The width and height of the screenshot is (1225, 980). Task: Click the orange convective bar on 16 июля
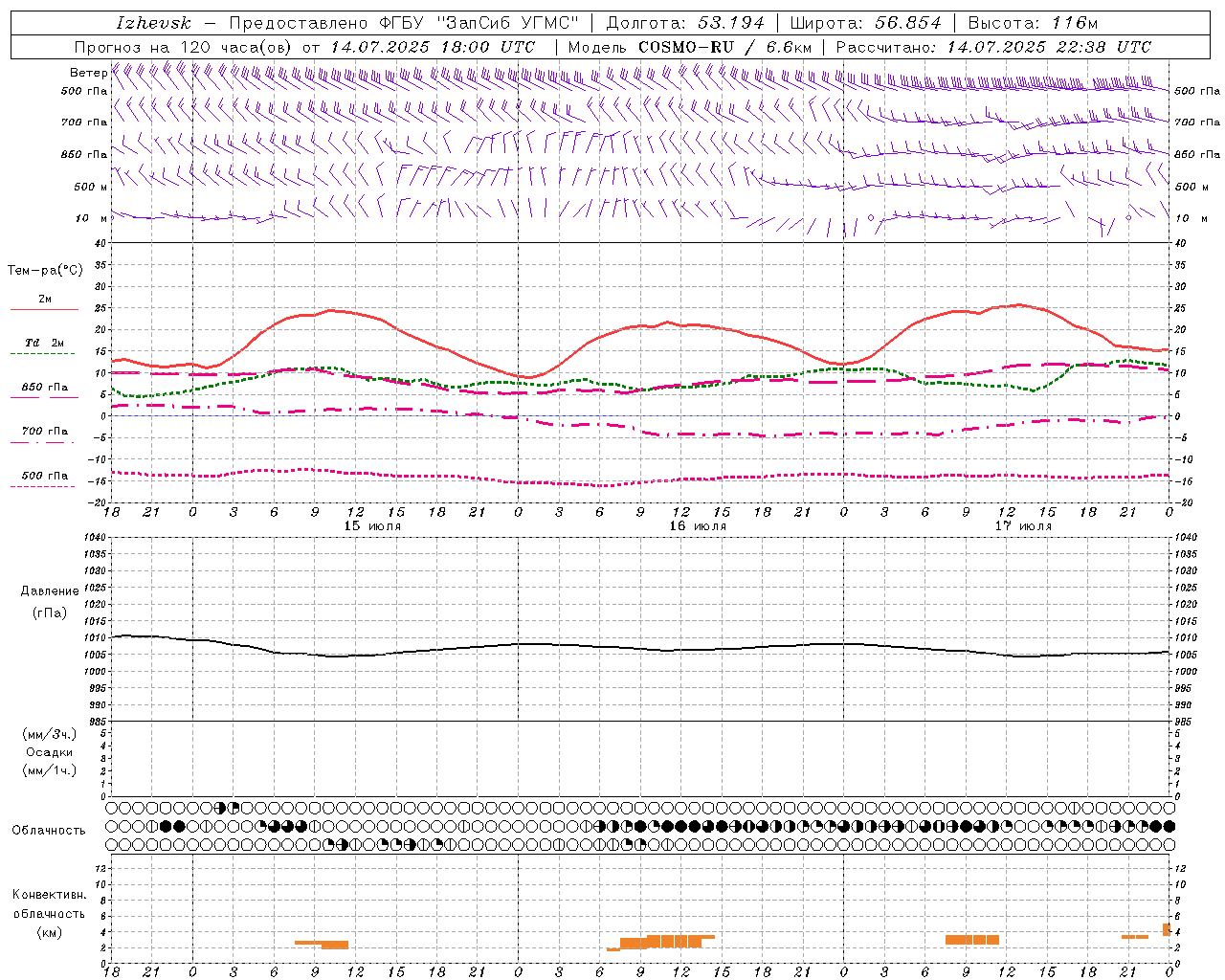(x=661, y=943)
